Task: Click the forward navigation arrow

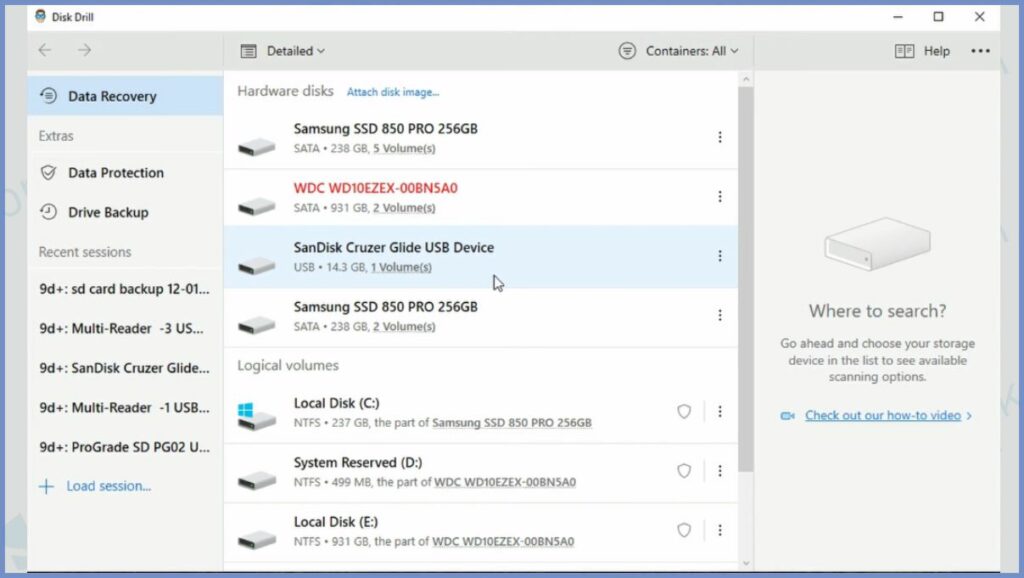Action: coord(85,50)
